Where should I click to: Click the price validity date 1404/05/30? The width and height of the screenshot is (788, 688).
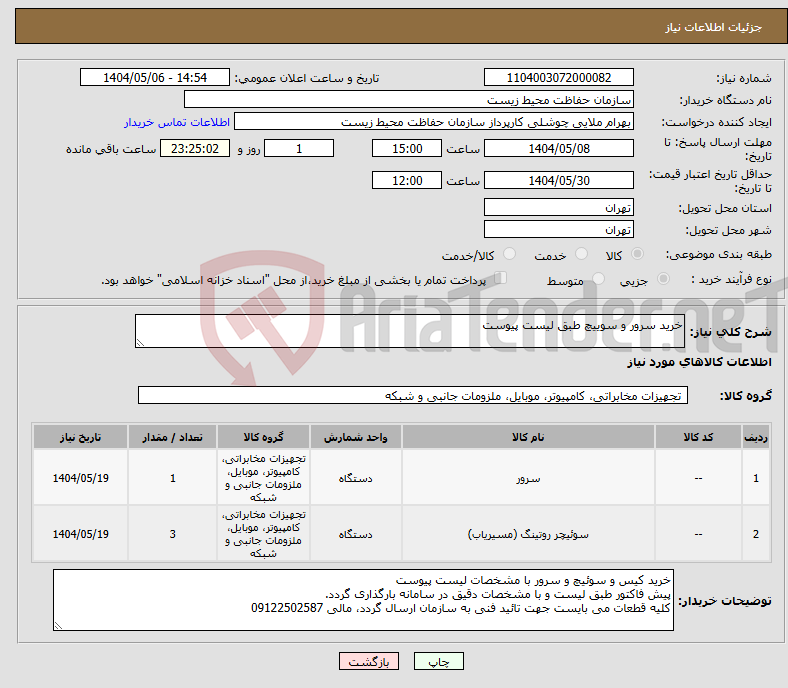click(558, 180)
